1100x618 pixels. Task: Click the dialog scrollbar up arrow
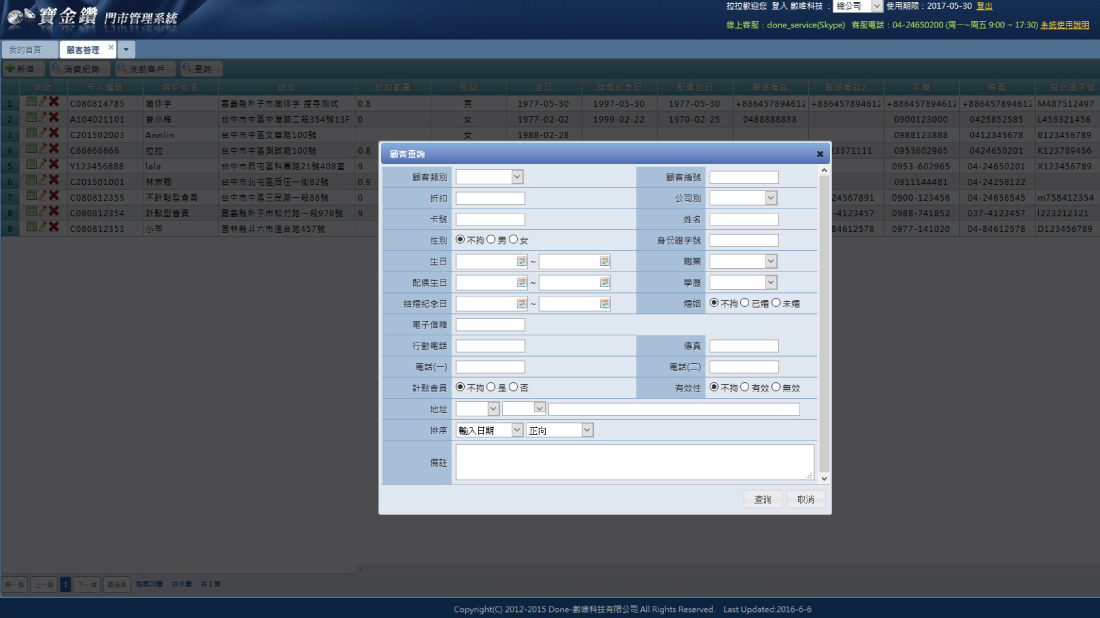[824, 170]
